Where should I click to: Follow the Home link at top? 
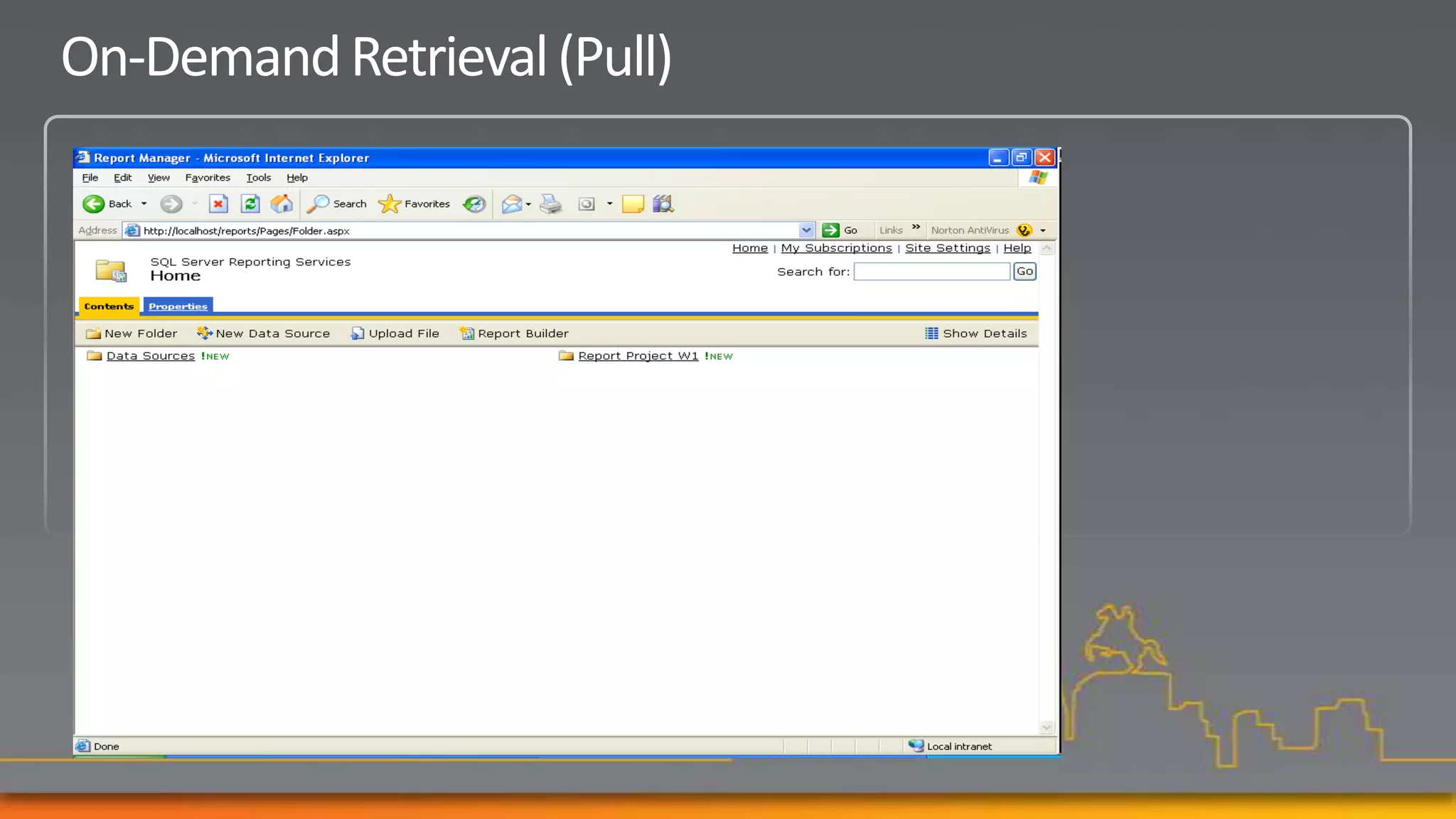pyautogui.click(x=750, y=248)
